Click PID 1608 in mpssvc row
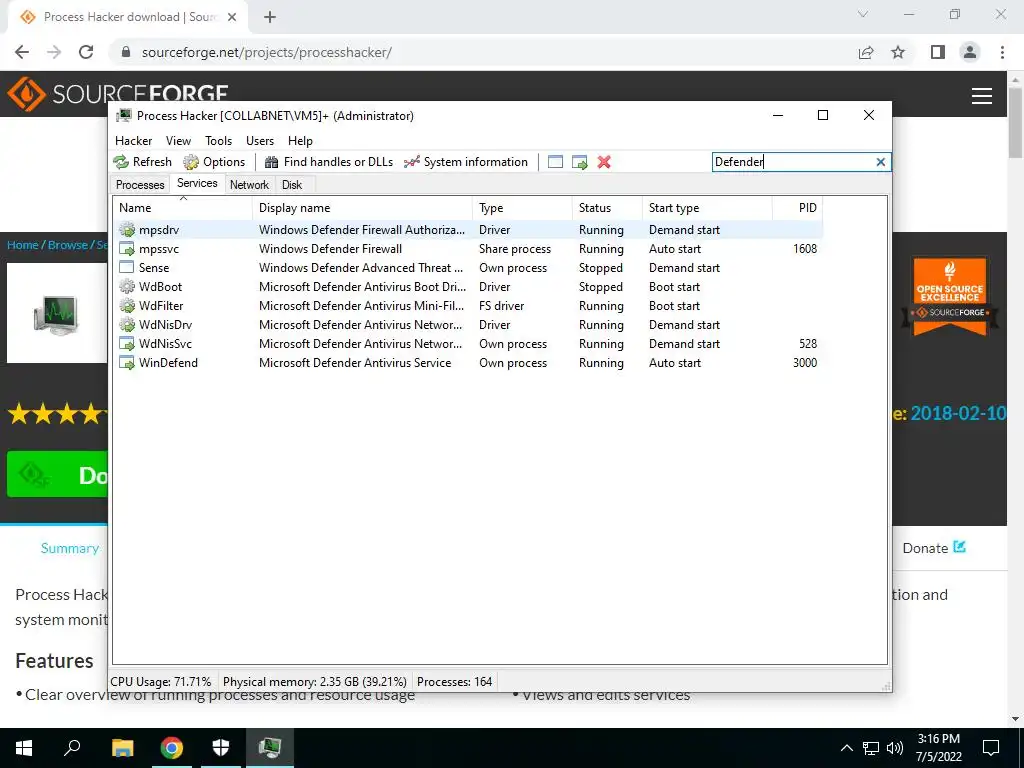 pyautogui.click(x=805, y=249)
